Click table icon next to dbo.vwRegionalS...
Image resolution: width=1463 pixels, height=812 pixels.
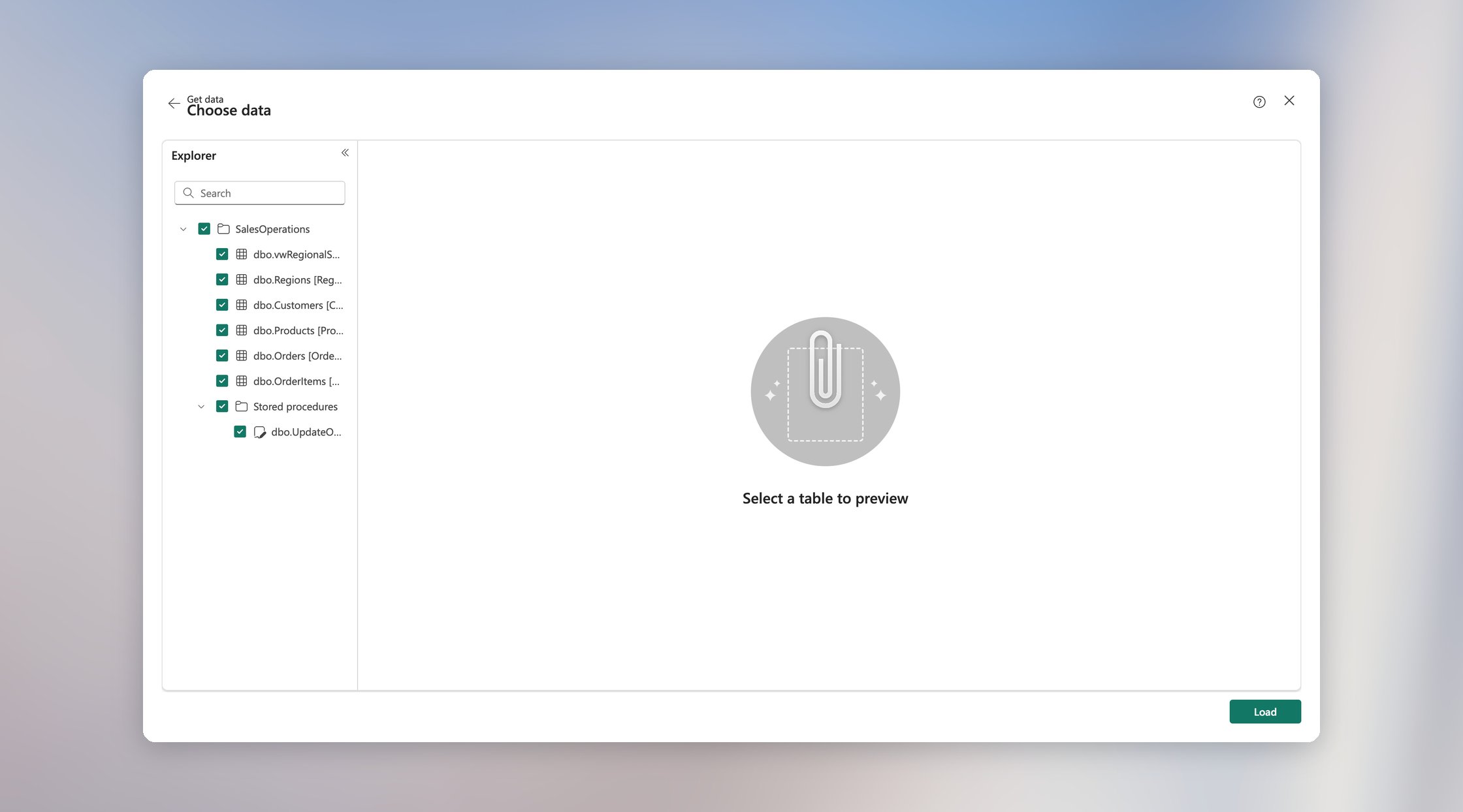point(242,254)
